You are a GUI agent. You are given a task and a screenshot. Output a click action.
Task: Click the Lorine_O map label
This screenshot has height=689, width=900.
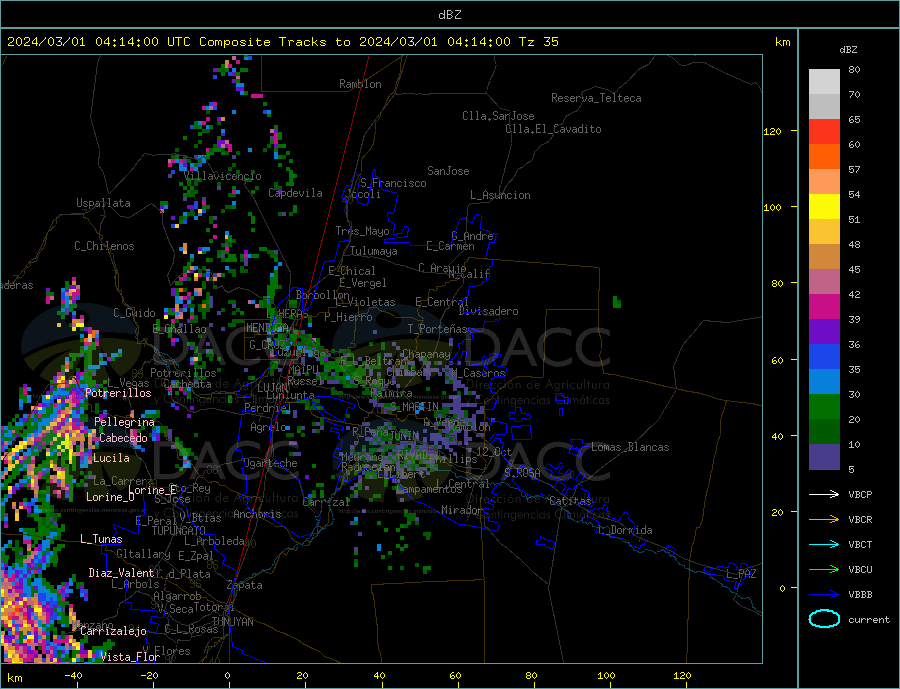pos(110,497)
